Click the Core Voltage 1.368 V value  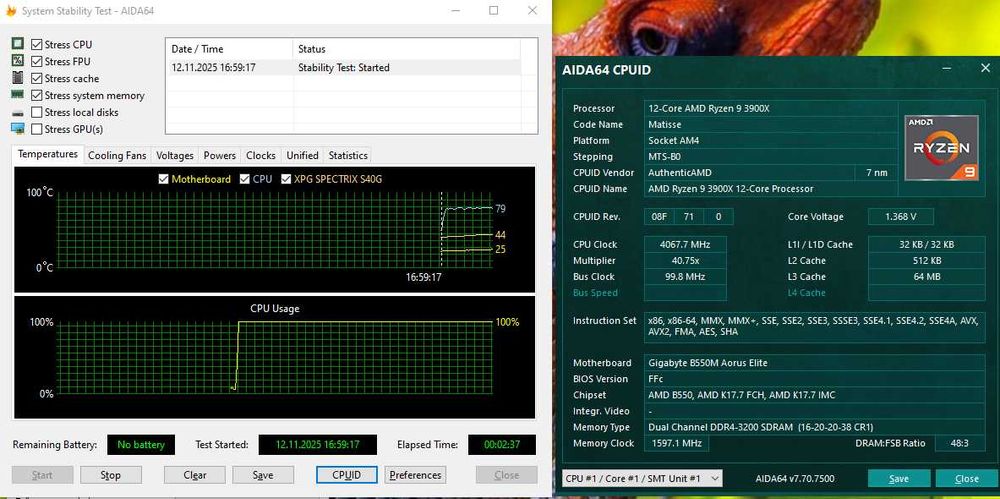[901, 216]
